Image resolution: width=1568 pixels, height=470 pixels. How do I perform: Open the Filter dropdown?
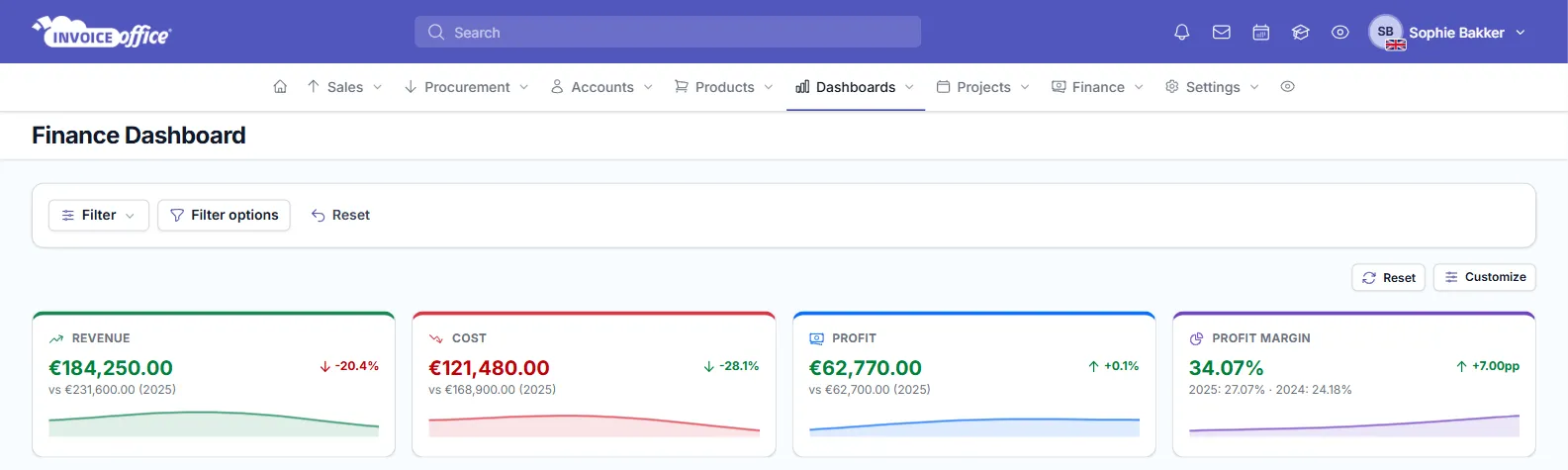99,215
